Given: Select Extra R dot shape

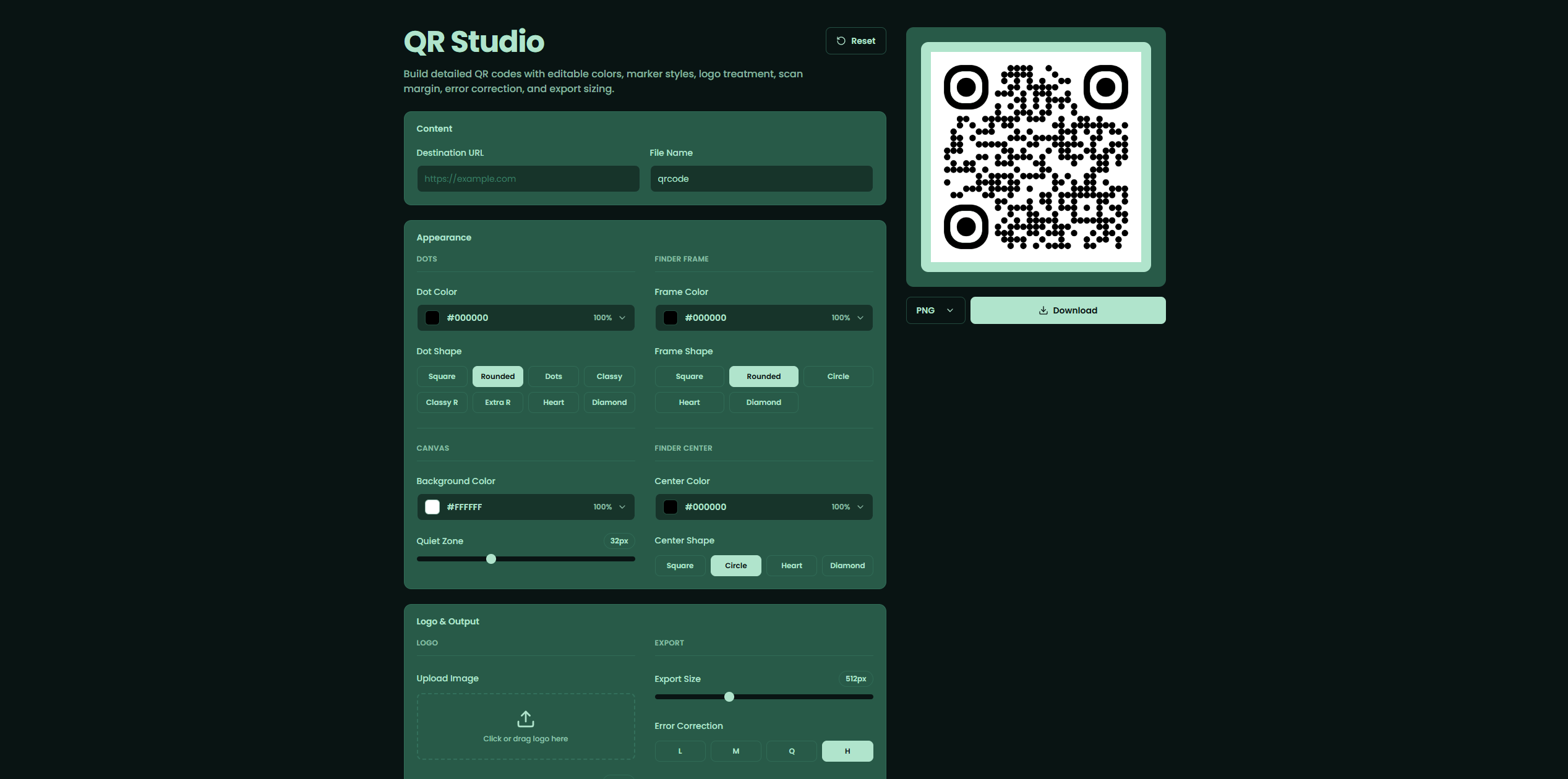Looking at the screenshot, I should click(497, 402).
